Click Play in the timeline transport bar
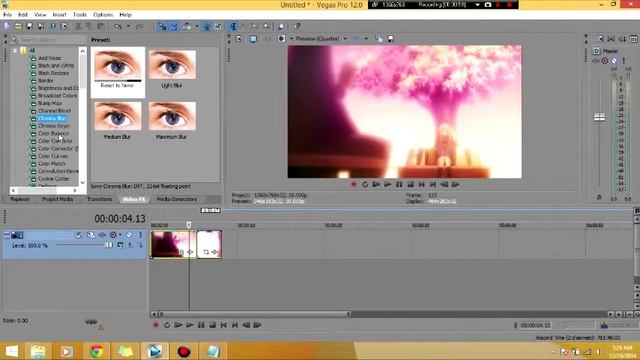The height and width of the screenshot is (360, 640). [190, 325]
